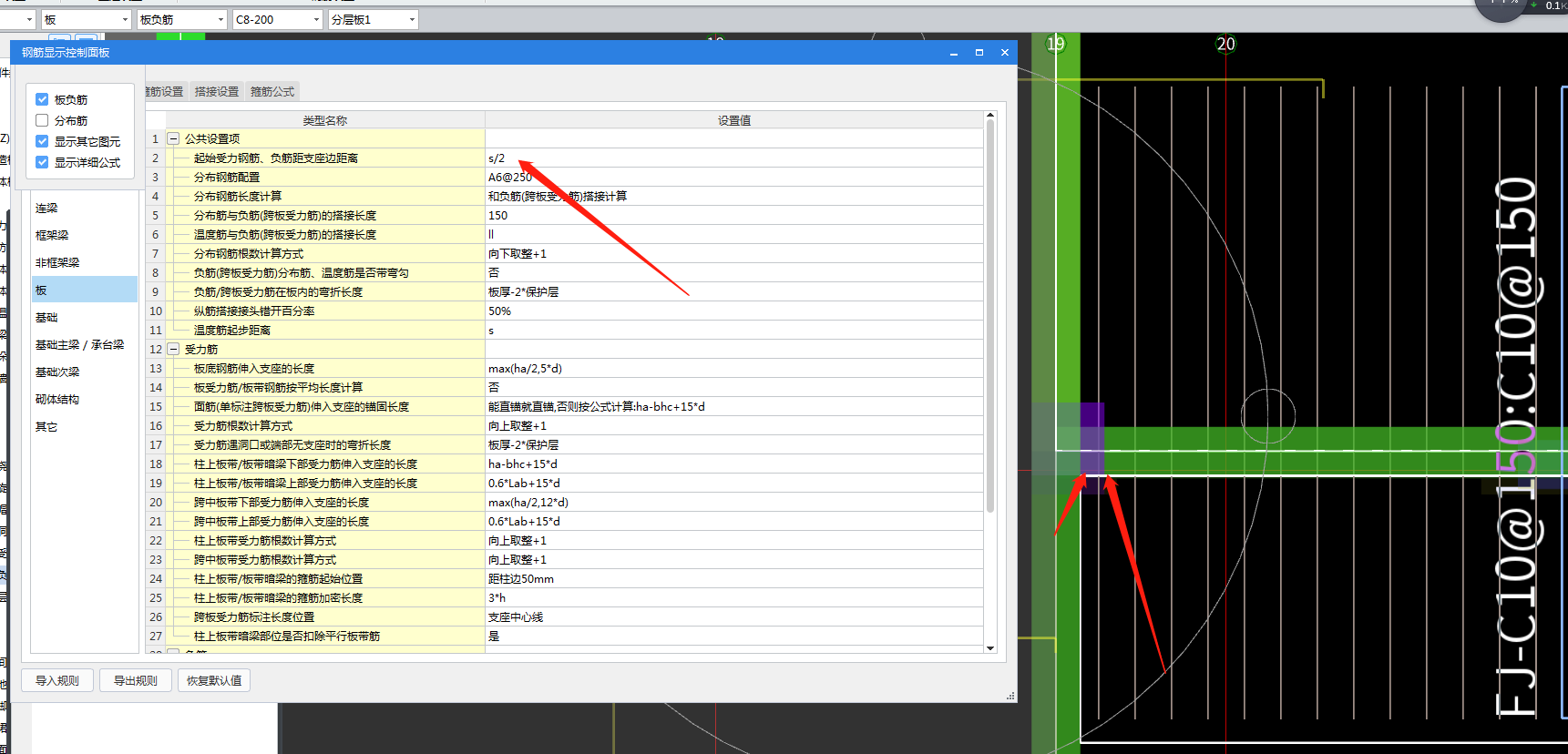The height and width of the screenshot is (754, 1568).
Task: Select 框架梁 in the component list
Action: [x=85, y=235]
